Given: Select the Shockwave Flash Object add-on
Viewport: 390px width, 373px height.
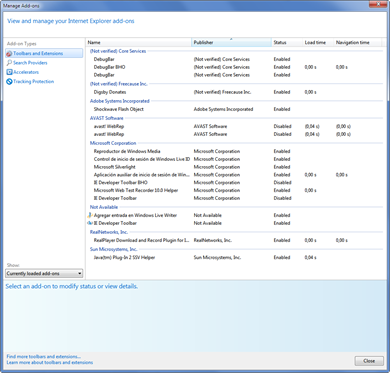Looking at the screenshot, I should point(234,109).
